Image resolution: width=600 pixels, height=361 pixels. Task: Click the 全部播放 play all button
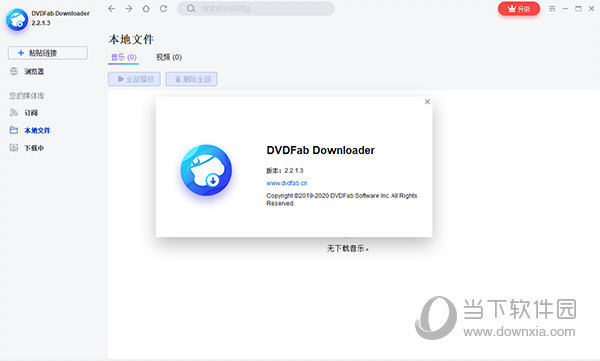tap(134, 79)
